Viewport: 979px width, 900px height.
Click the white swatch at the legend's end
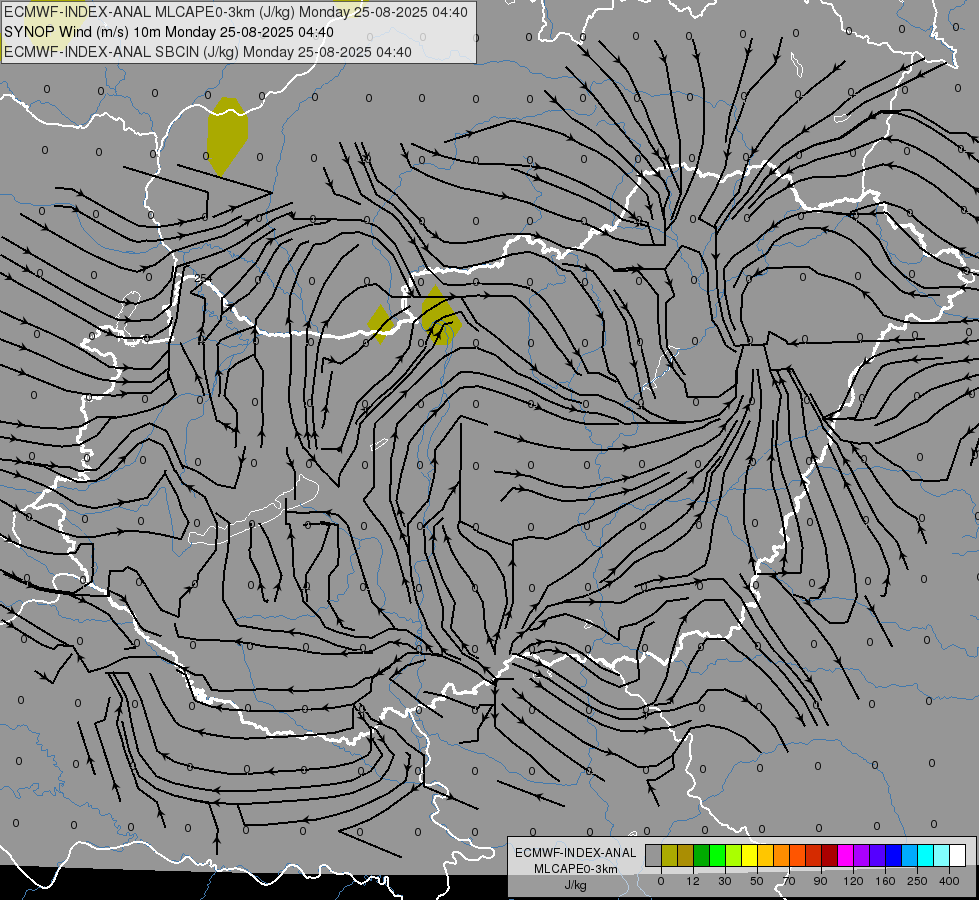point(958,855)
